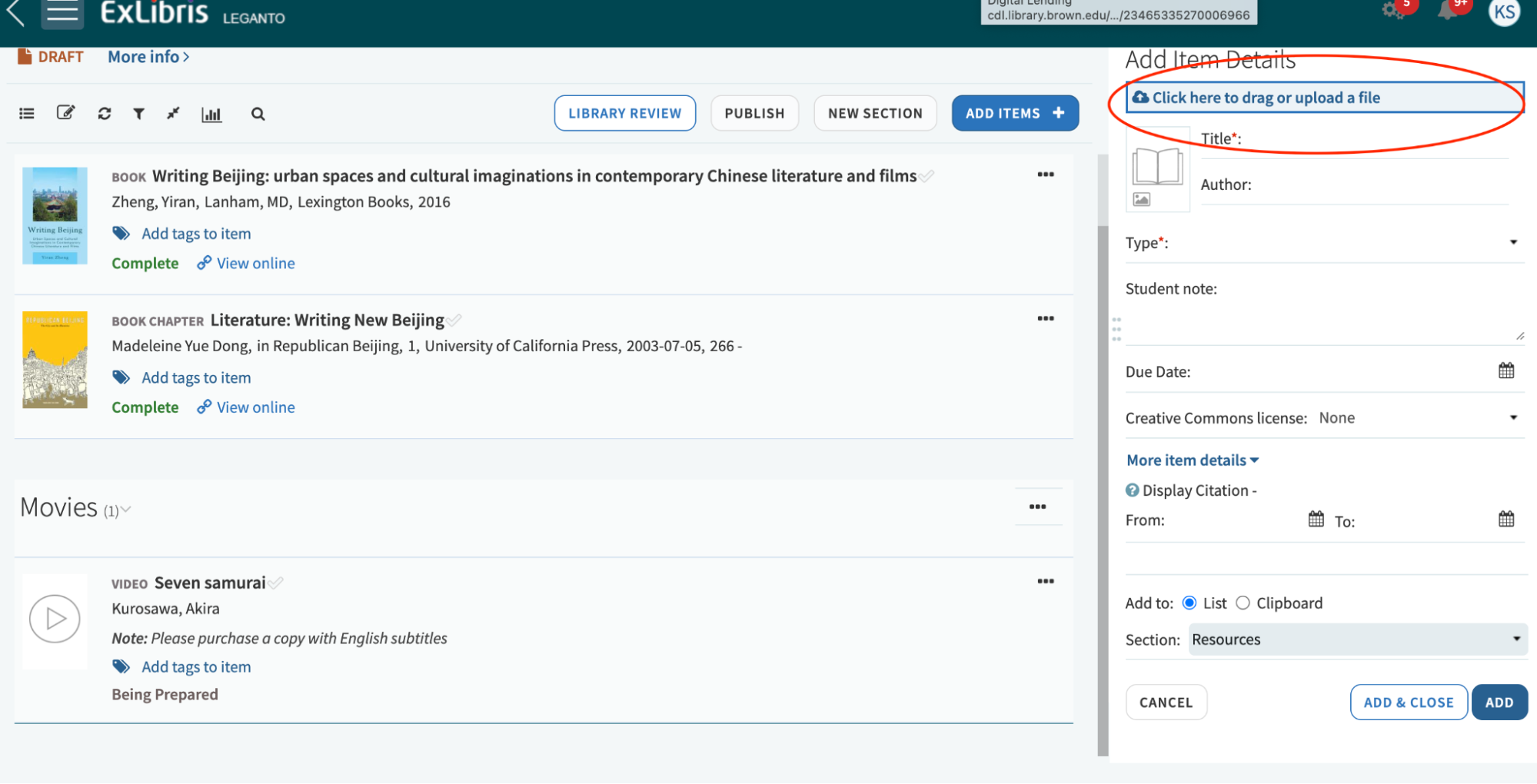Expand the Type dropdown

(1512, 242)
